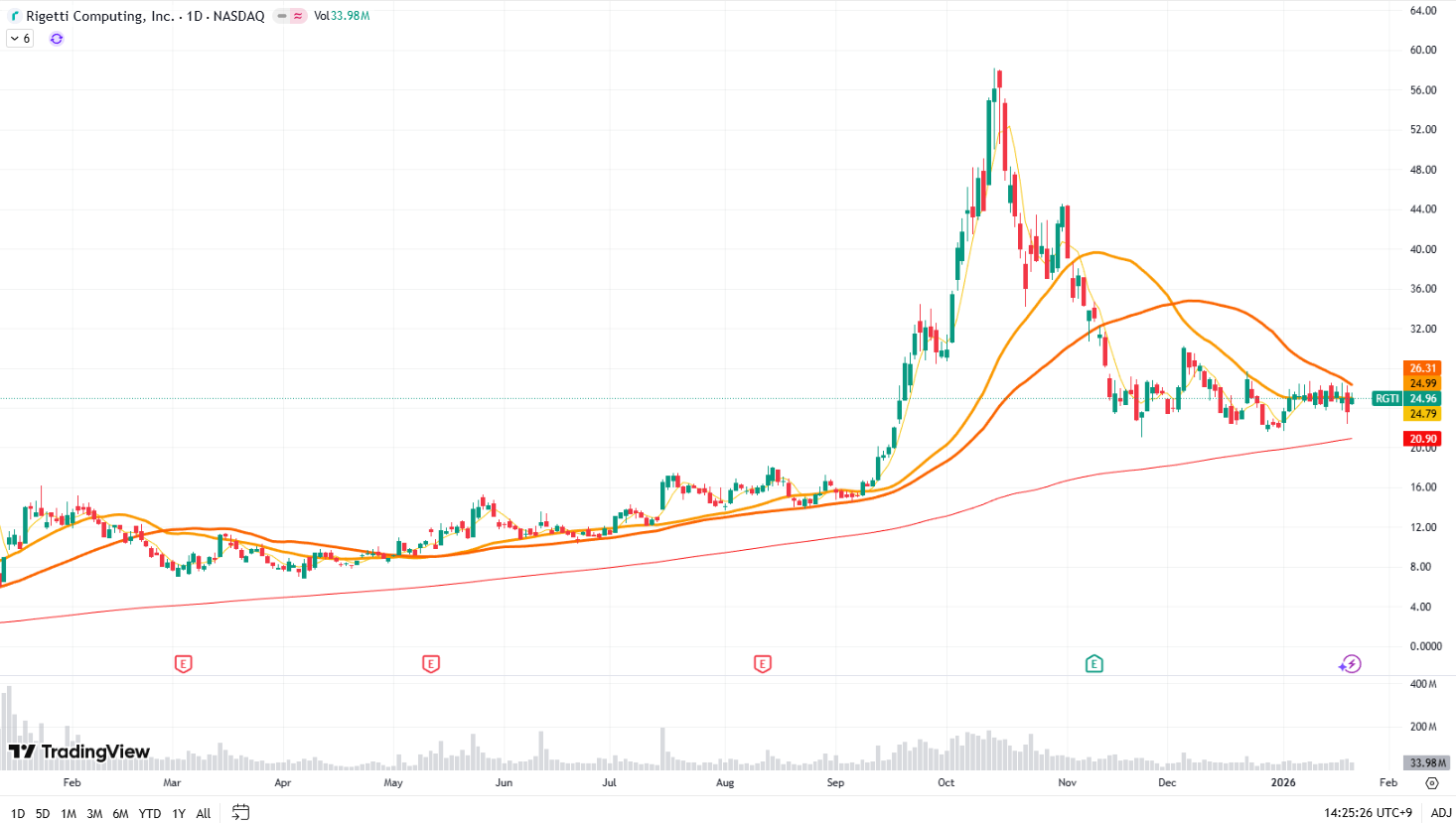Click the Aug label on time axis
1456x823 pixels.
tap(725, 782)
